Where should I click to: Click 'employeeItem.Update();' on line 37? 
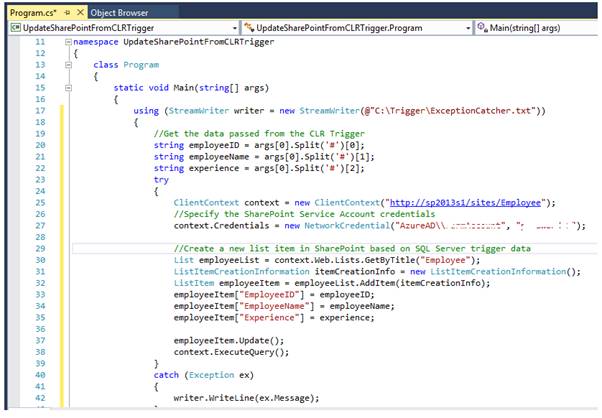pos(229,341)
